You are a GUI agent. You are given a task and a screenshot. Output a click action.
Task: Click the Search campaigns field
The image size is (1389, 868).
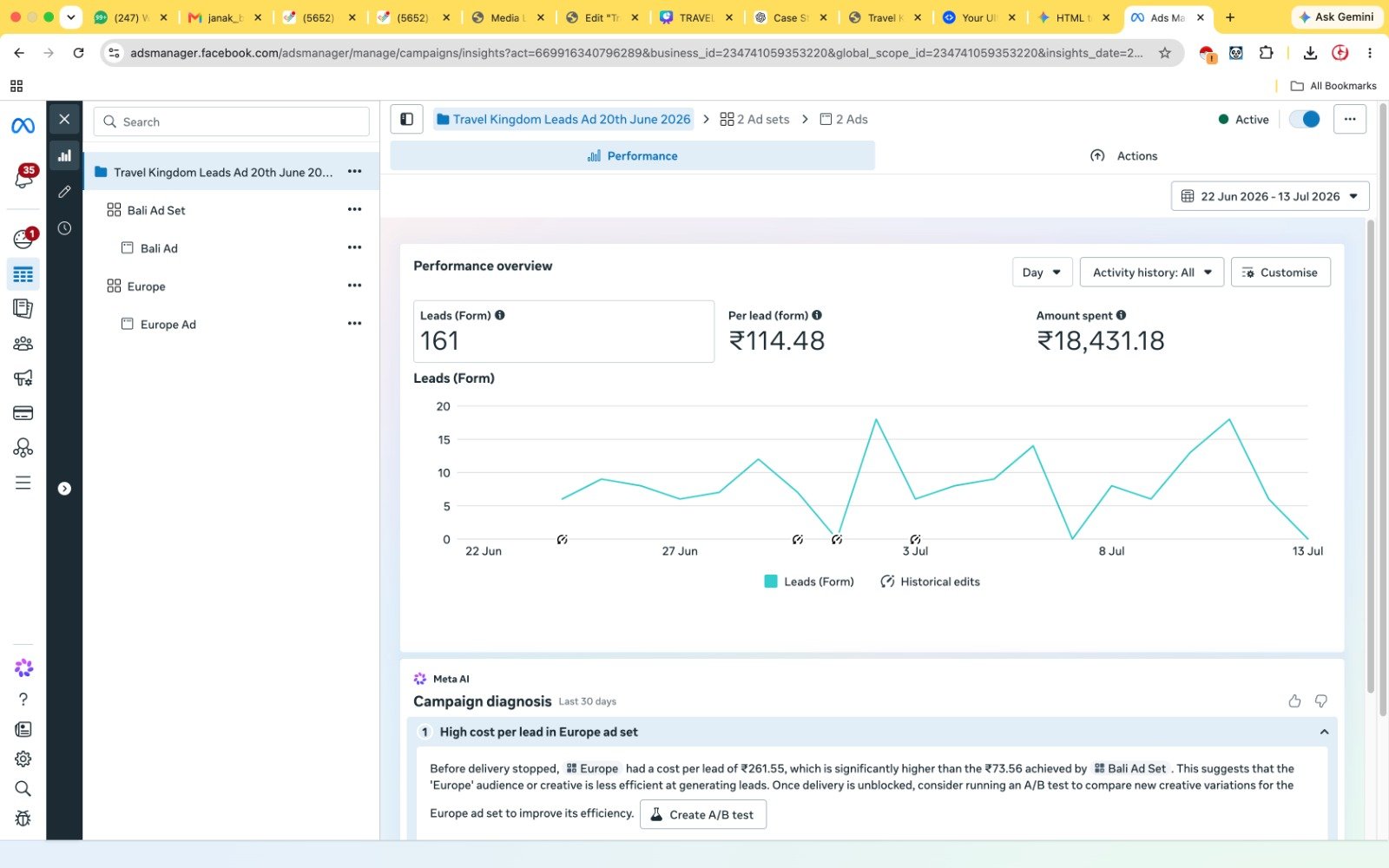click(x=232, y=122)
